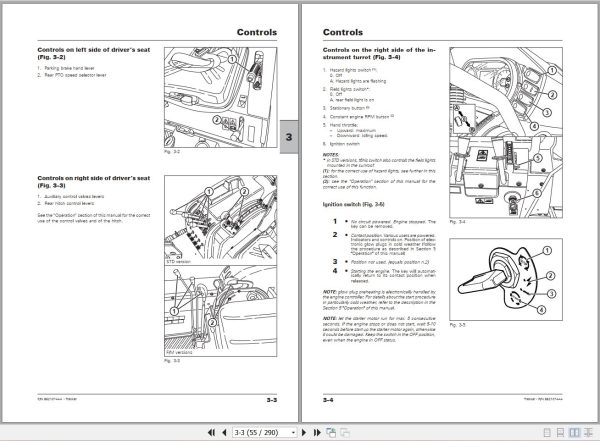Go to the previous page
The image size is (600, 441).
[x=224, y=433]
